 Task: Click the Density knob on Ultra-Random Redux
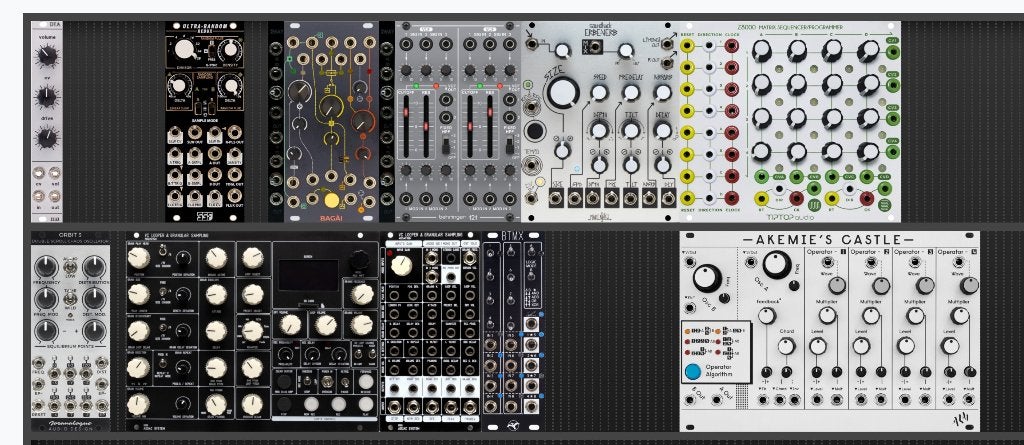point(230,49)
